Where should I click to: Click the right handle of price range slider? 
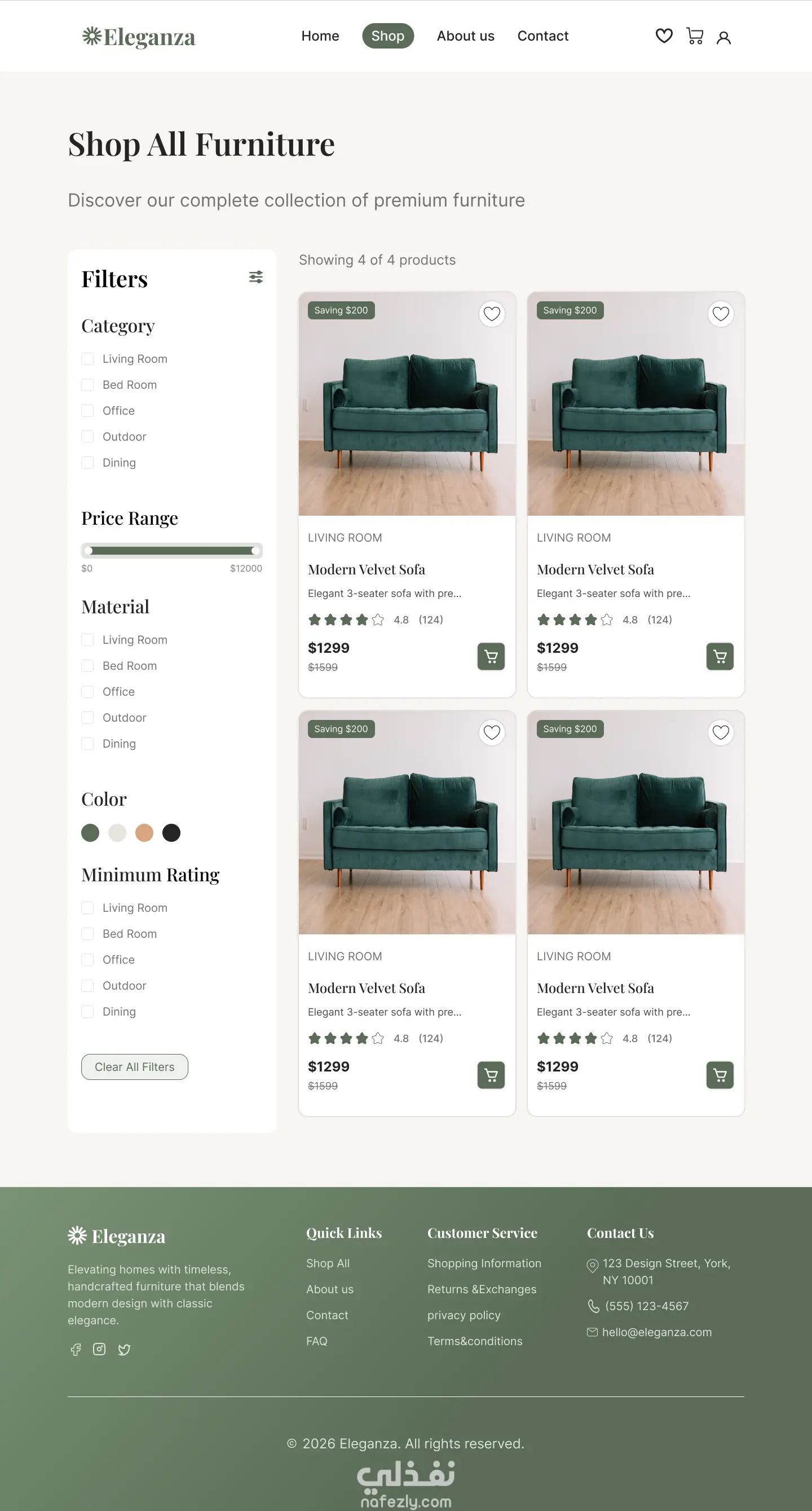255,551
